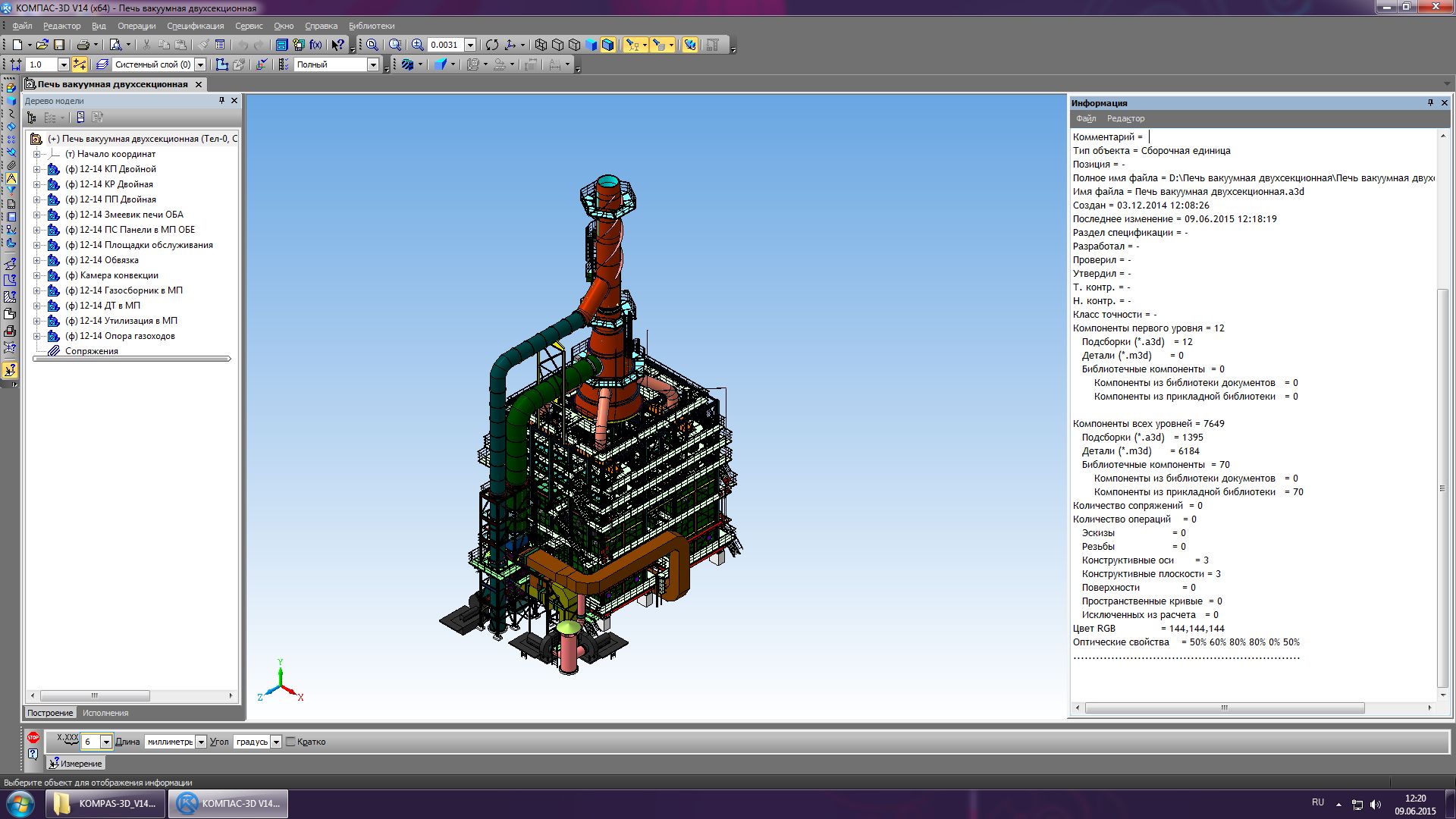This screenshot has height=819, width=1456.
Task: Click the Rebuild model icon
Action: (x=492, y=45)
